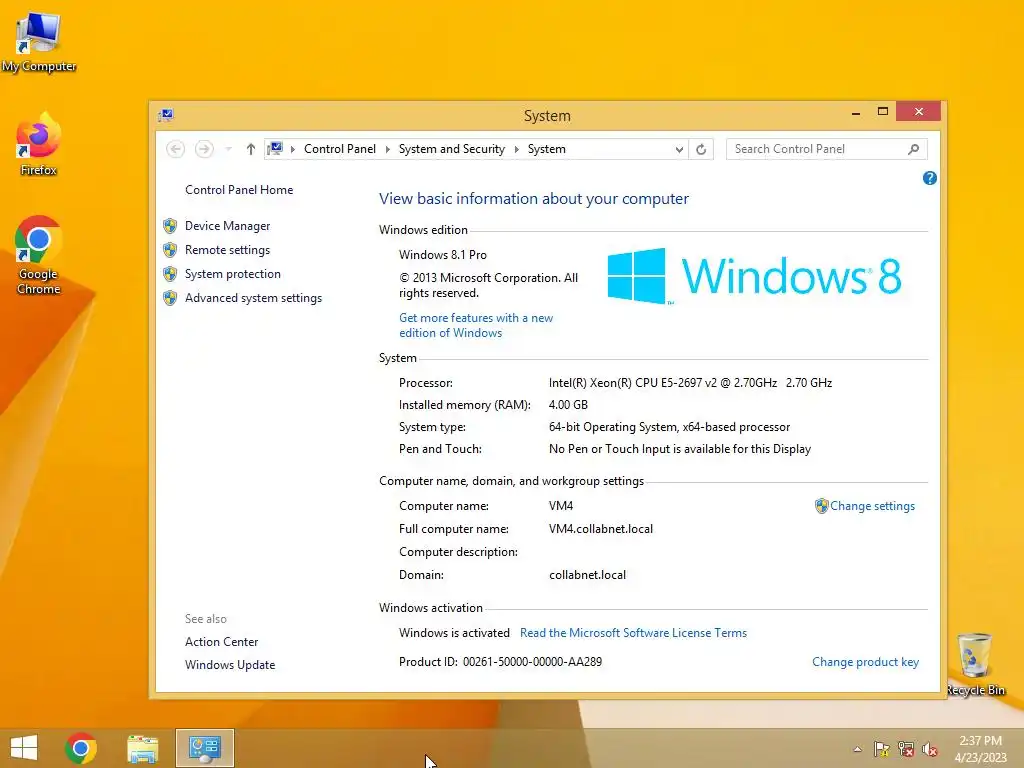
Task: Open Action Center flag tray icon
Action: 882,749
